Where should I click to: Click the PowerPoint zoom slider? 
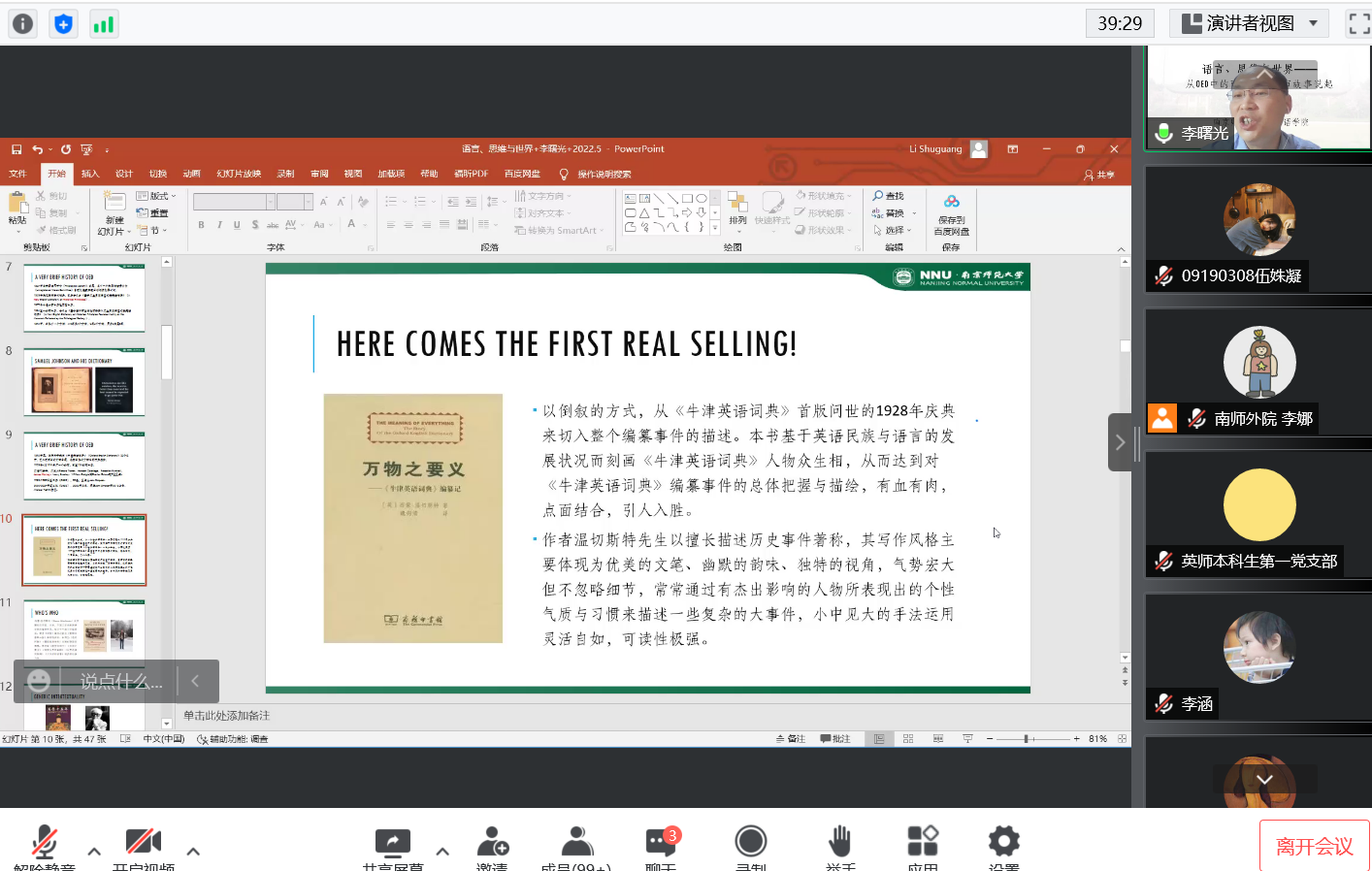point(1027,739)
